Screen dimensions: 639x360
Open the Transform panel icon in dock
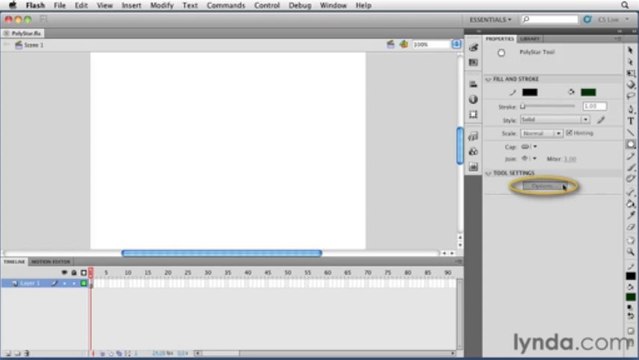[x=473, y=114]
